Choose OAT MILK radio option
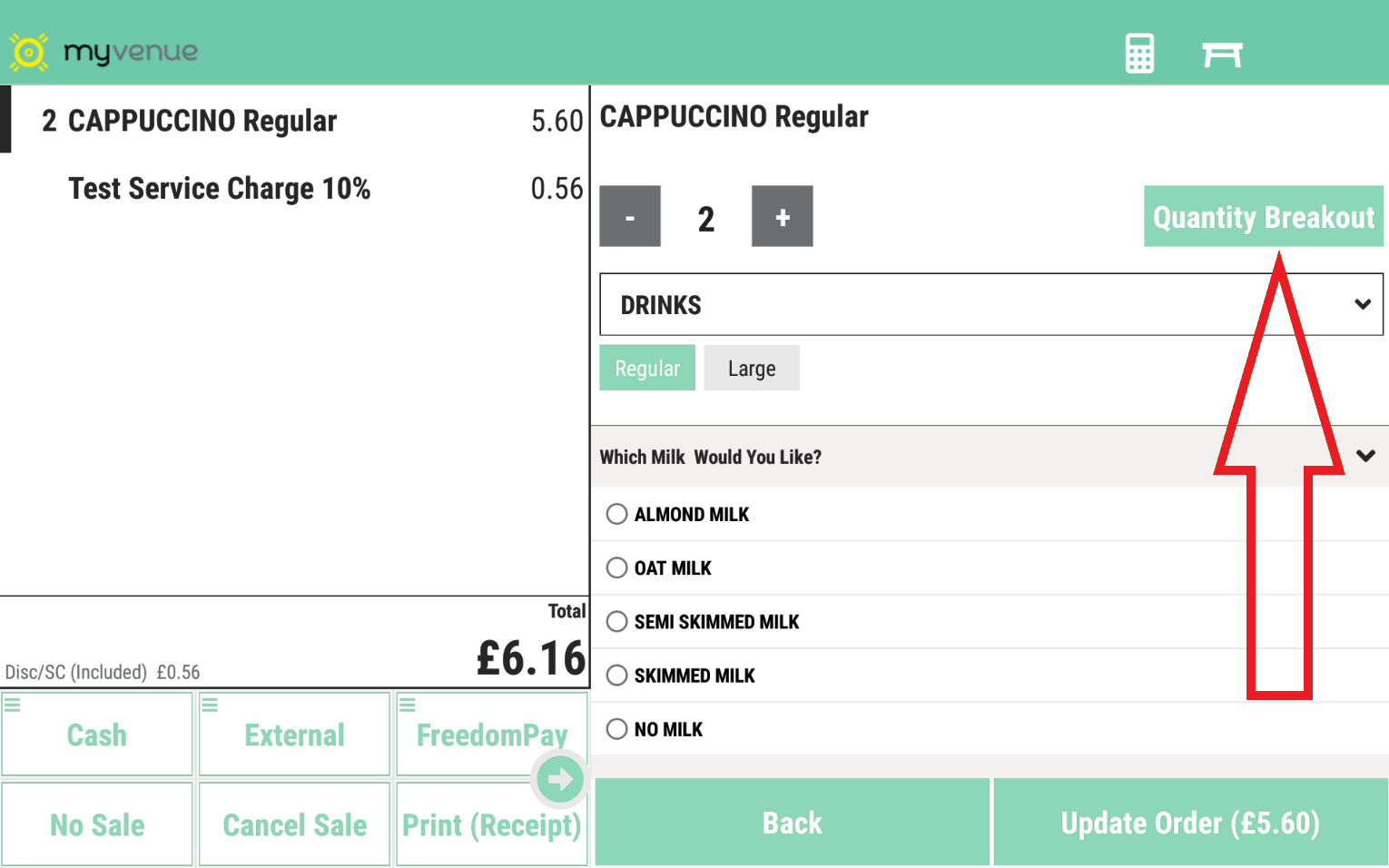 pos(617,567)
